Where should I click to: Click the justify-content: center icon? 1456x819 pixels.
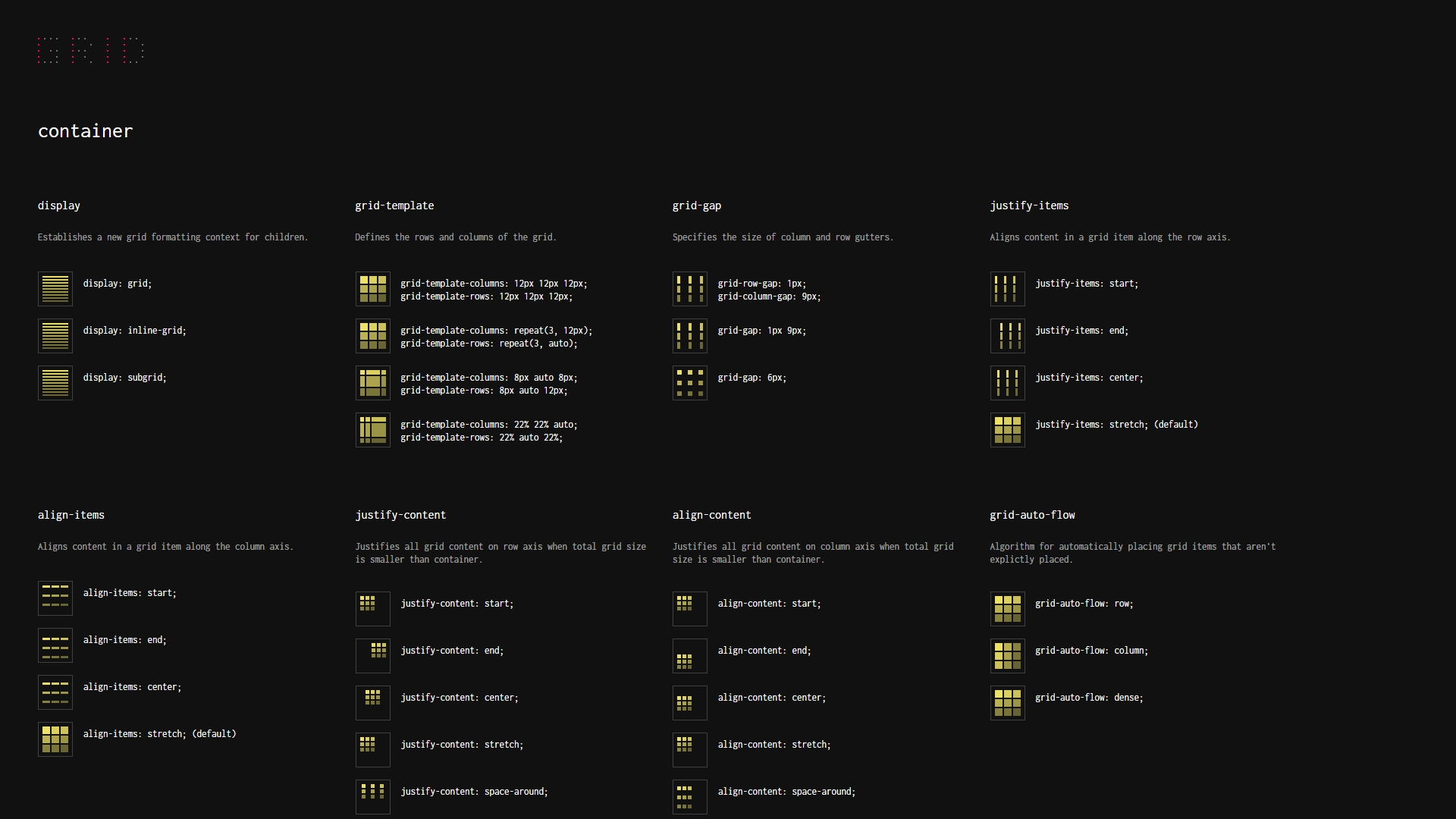coord(373,703)
